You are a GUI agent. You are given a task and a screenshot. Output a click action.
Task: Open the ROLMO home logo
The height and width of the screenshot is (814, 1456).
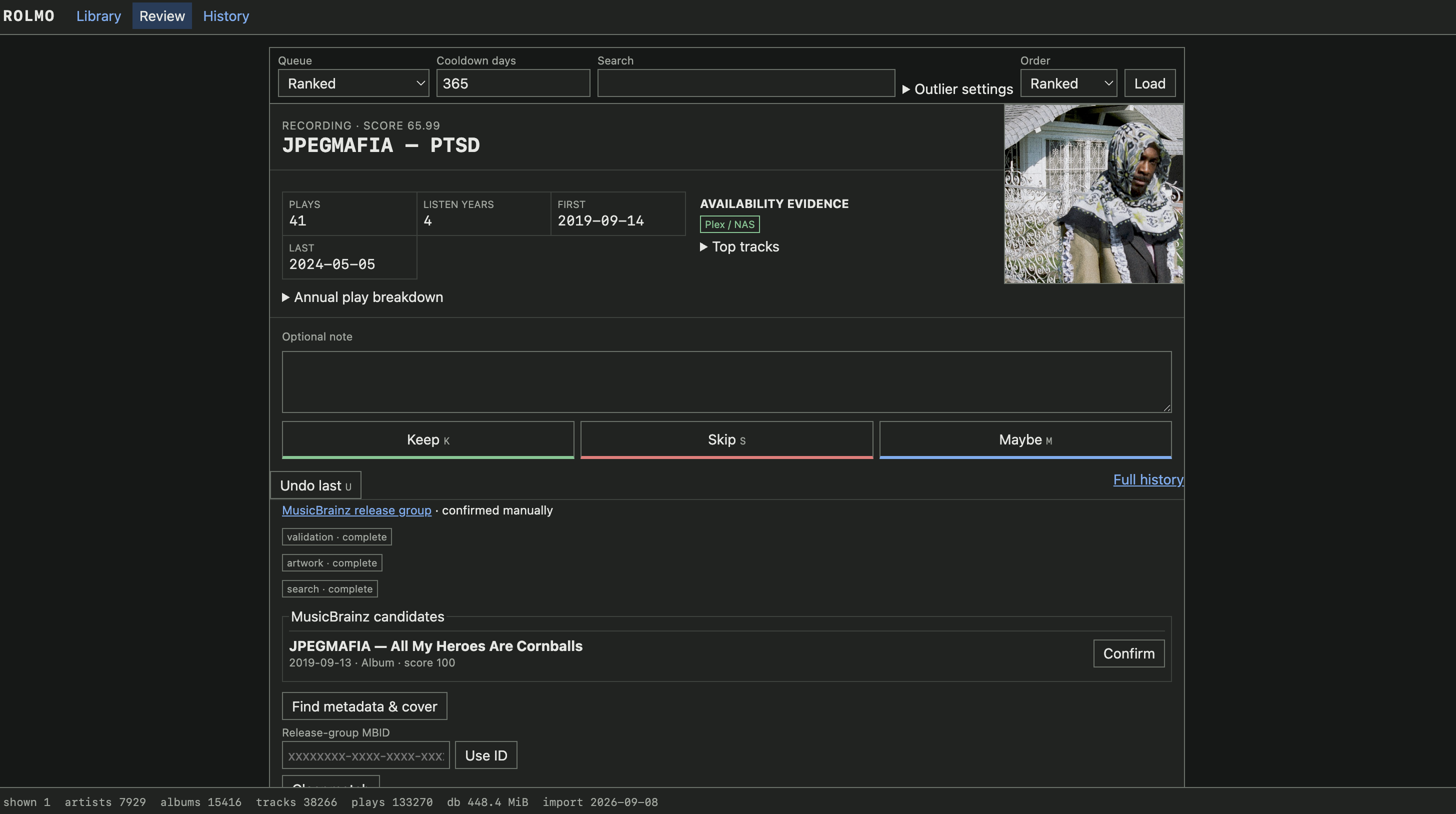29,16
